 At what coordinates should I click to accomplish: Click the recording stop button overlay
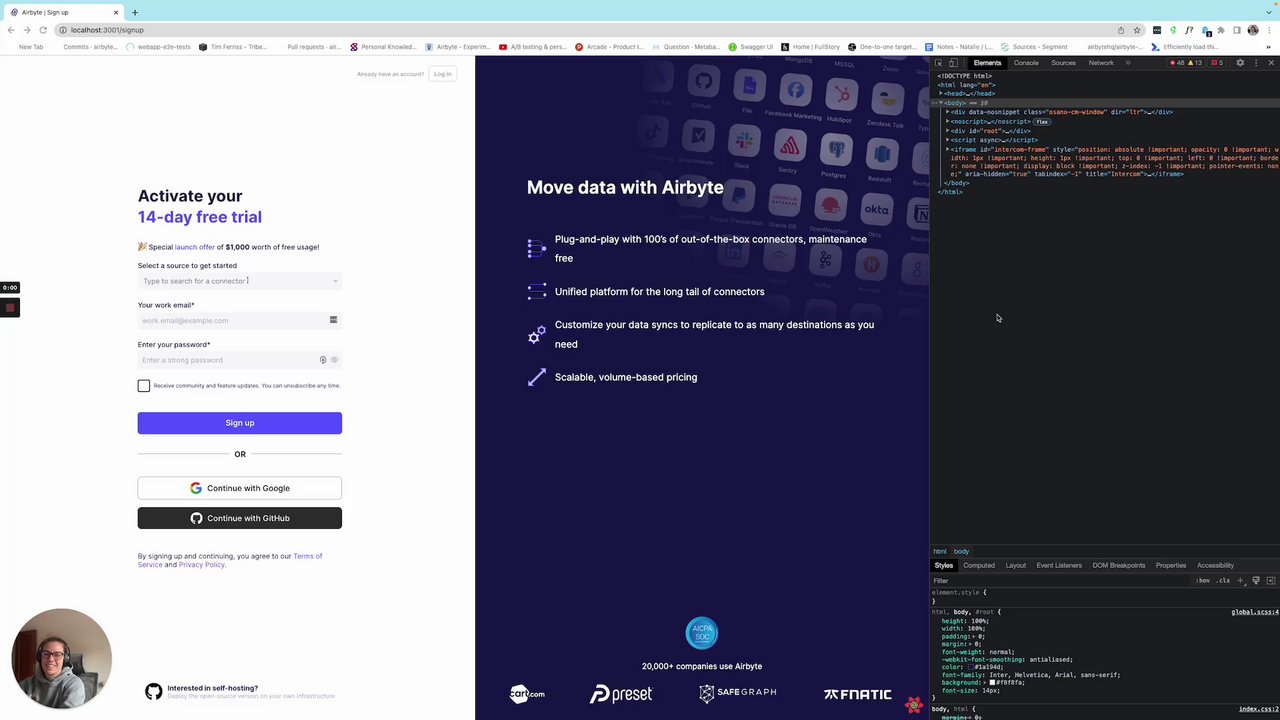click(10, 307)
